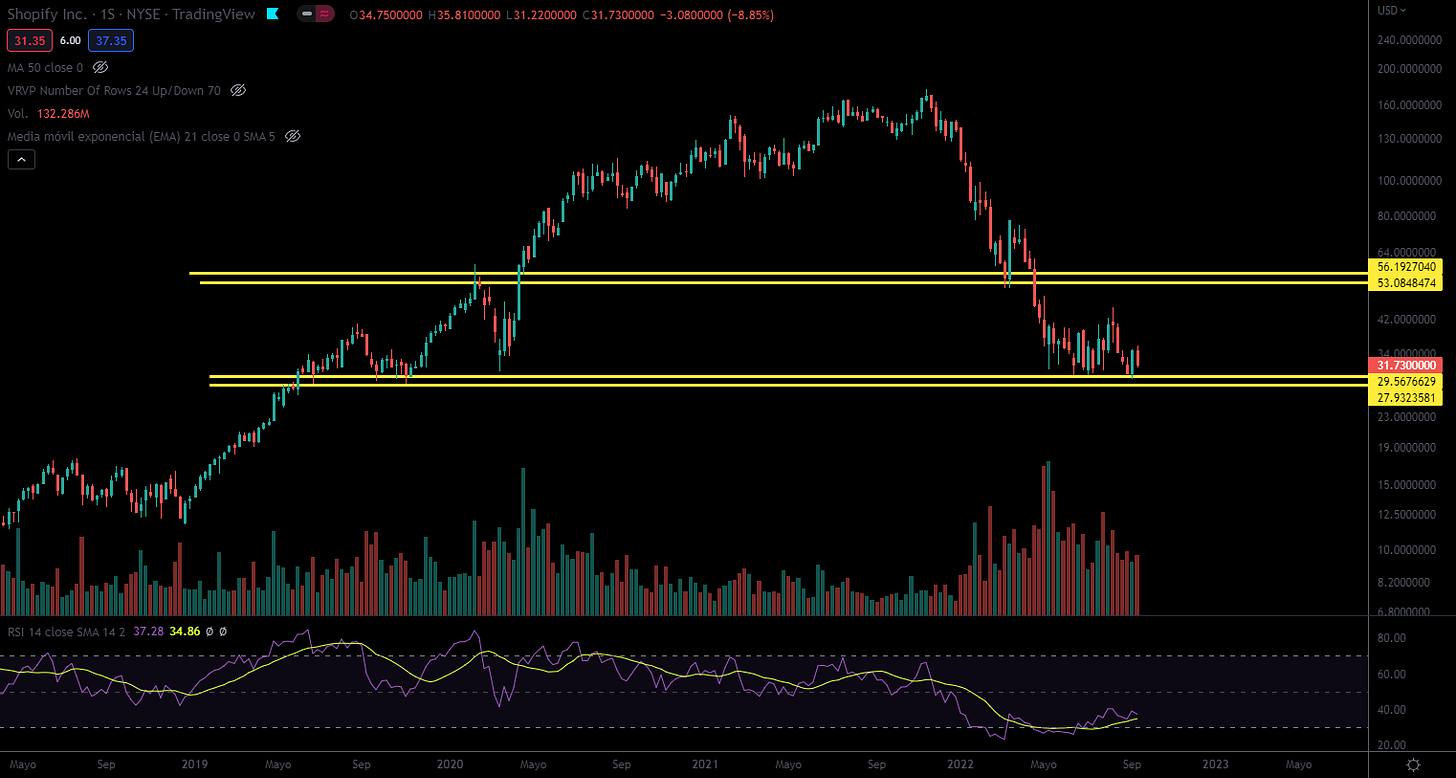The height and width of the screenshot is (778, 1456).
Task: Click the blue buy price button 37.35
Action: coord(110,41)
